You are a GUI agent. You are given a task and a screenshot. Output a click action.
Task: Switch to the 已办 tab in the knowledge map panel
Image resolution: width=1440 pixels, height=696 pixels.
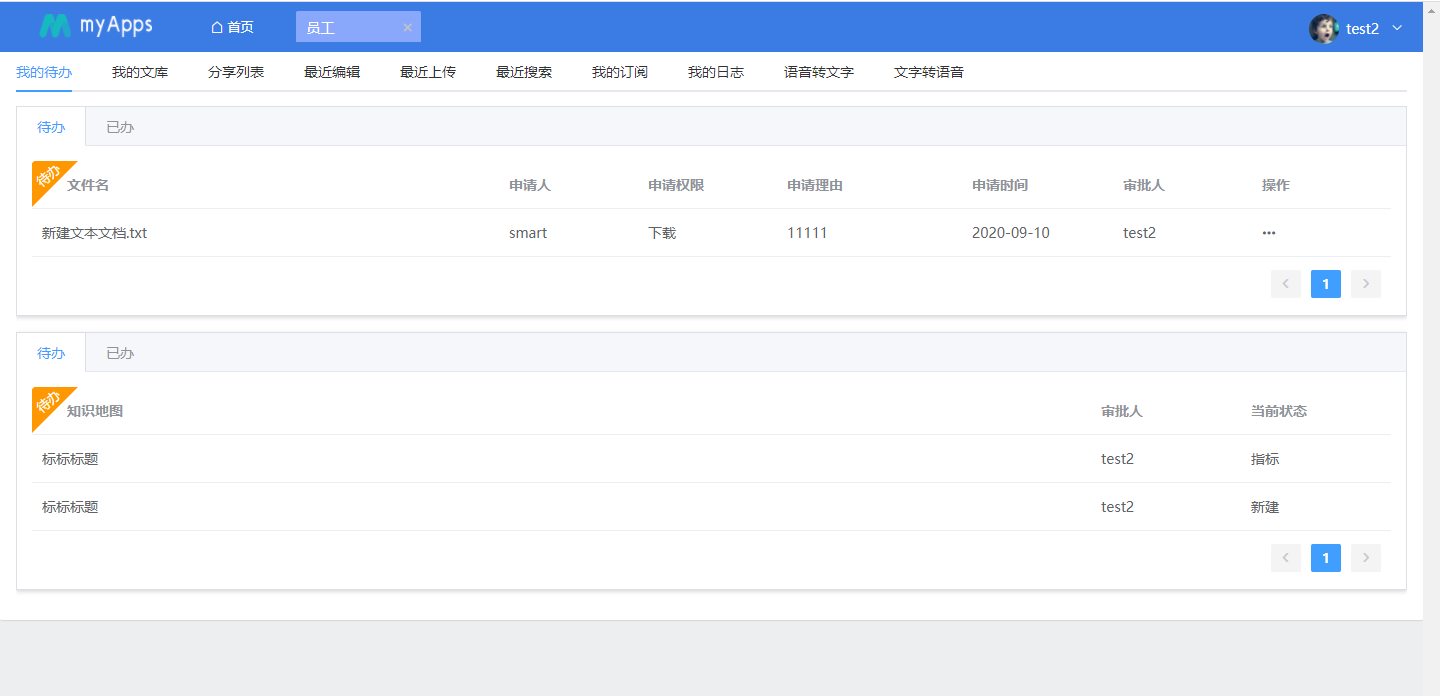click(118, 353)
